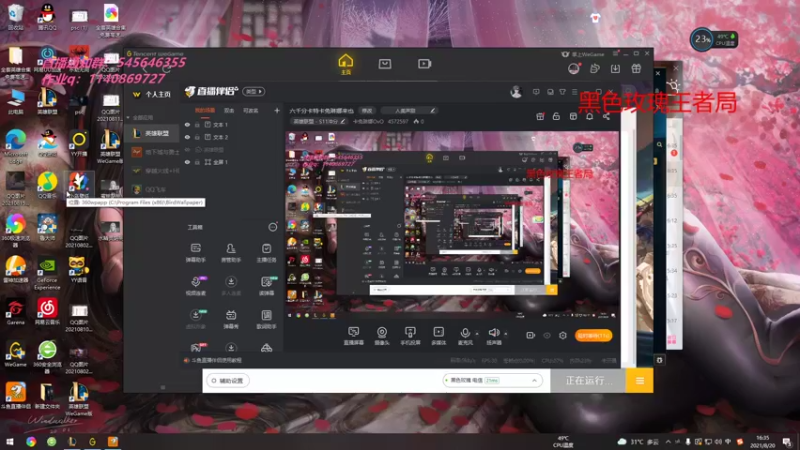
Task: Open the WeGame store tab icon
Action: point(385,64)
